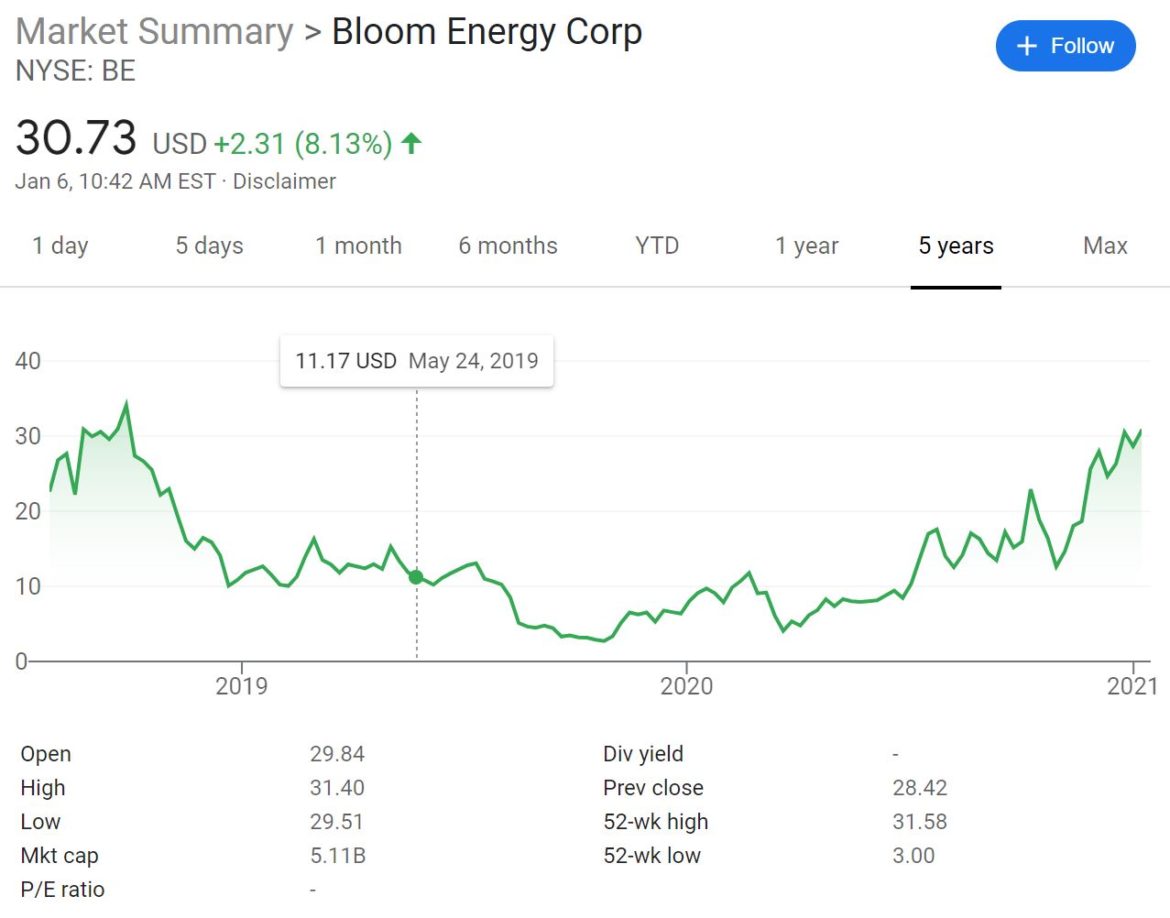This screenshot has height=918, width=1170.
Task: Switch to the 1 day chart view
Action: (61, 246)
